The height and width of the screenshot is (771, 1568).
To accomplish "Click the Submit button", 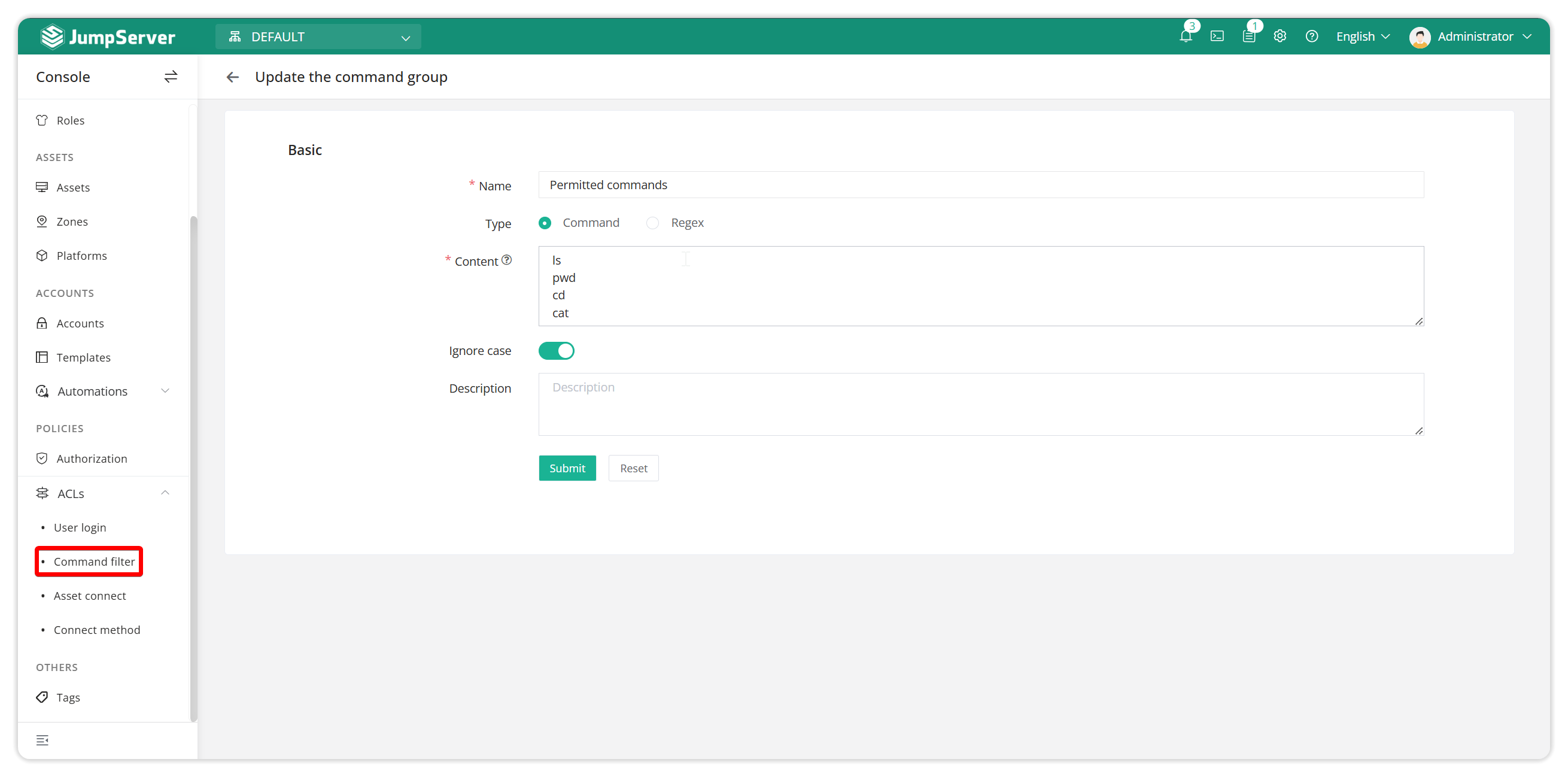I will tap(567, 468).
